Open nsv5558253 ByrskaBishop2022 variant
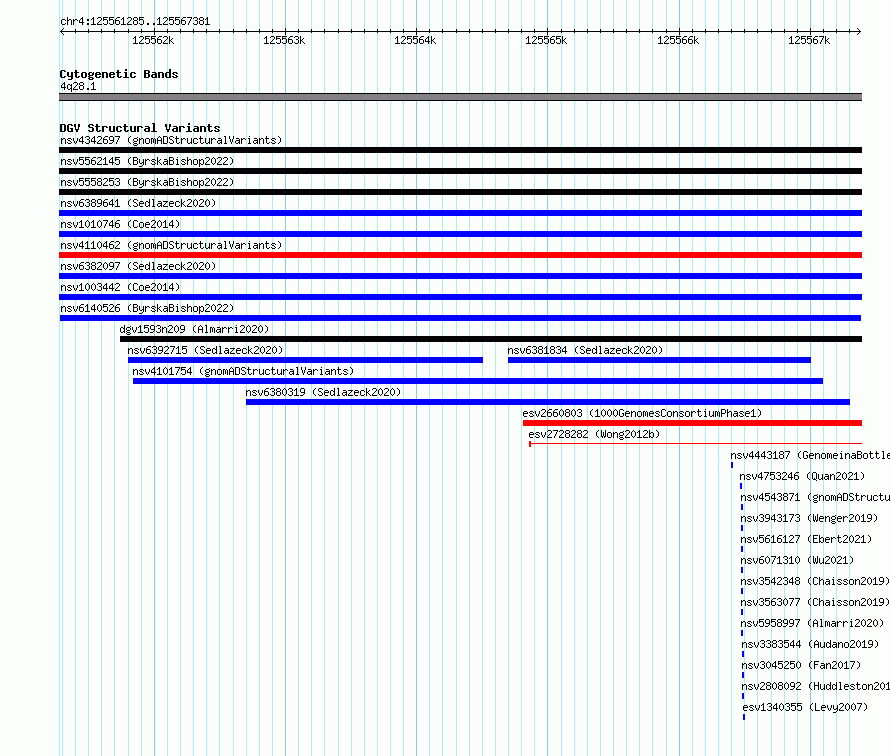The image size is (890, 756). (x=147, y=182)
